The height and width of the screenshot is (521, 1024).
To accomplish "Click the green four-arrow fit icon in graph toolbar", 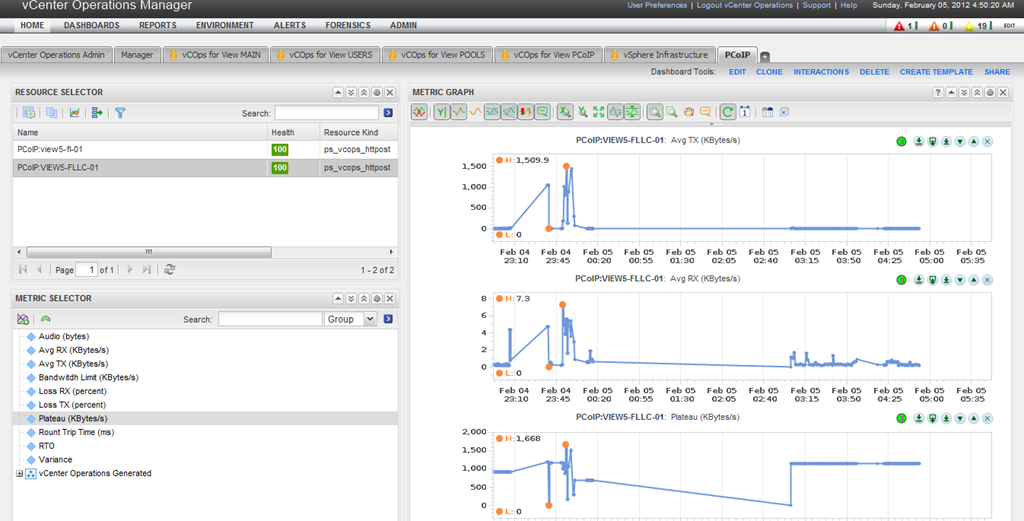I will [598, 112].
